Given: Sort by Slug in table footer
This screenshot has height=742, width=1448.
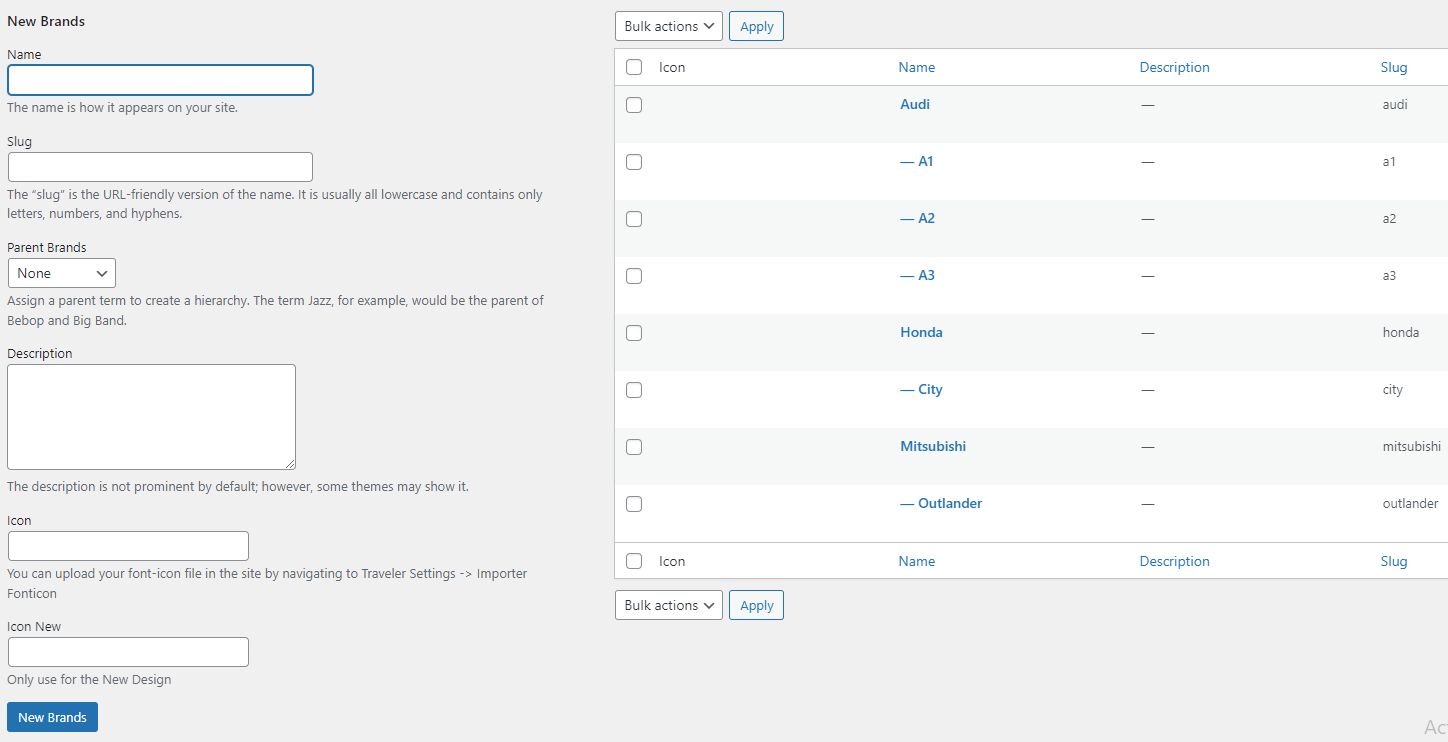Looking at the screenshot, I should [1394, 561].
